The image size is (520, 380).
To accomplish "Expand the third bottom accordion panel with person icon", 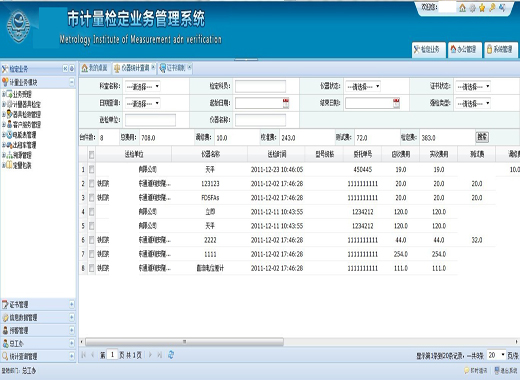I will coord(72,330).
